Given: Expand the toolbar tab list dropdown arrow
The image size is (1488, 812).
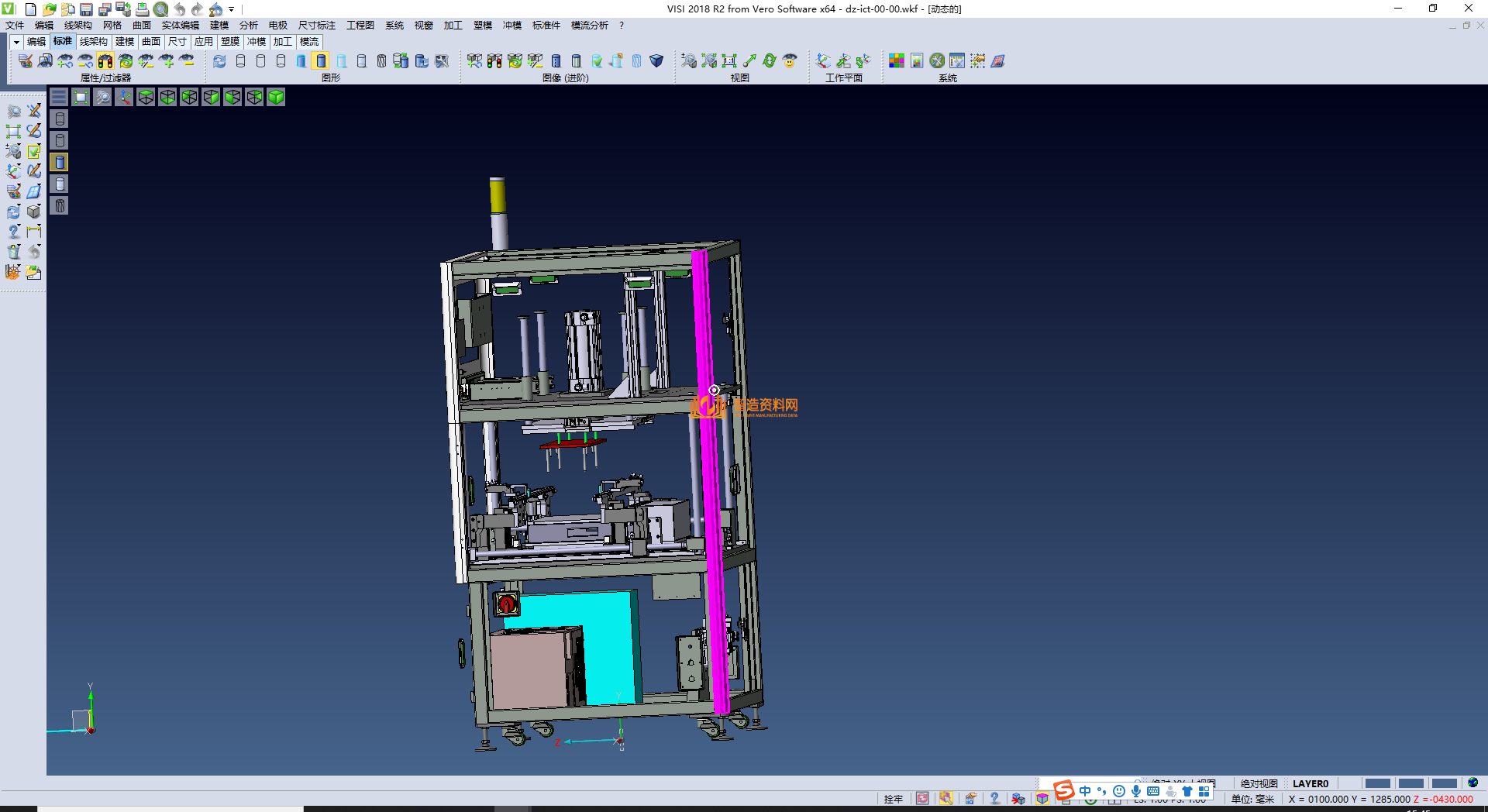Looking at the screenshot, I should tap(16, 42).
